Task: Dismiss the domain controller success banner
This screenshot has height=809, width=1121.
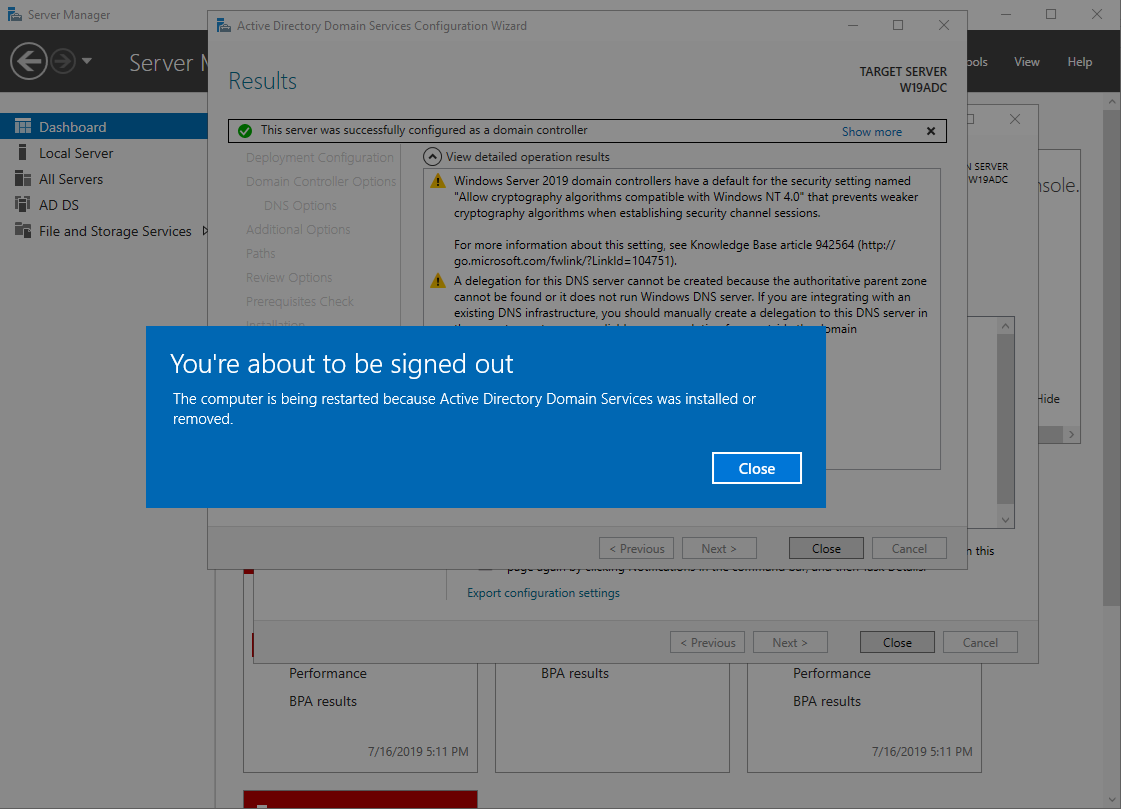Action: (931, 131)
